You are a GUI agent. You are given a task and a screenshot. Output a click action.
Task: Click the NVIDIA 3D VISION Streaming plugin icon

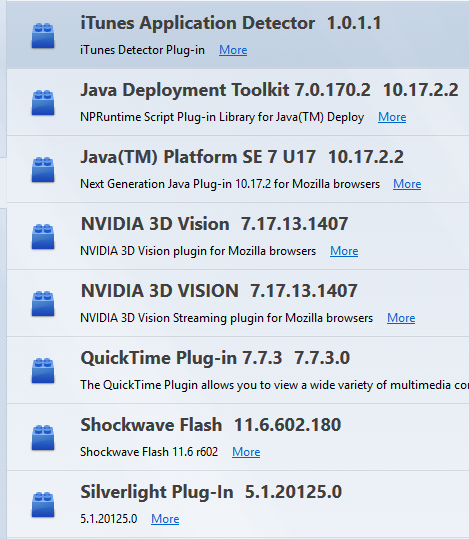coord(43,304)
